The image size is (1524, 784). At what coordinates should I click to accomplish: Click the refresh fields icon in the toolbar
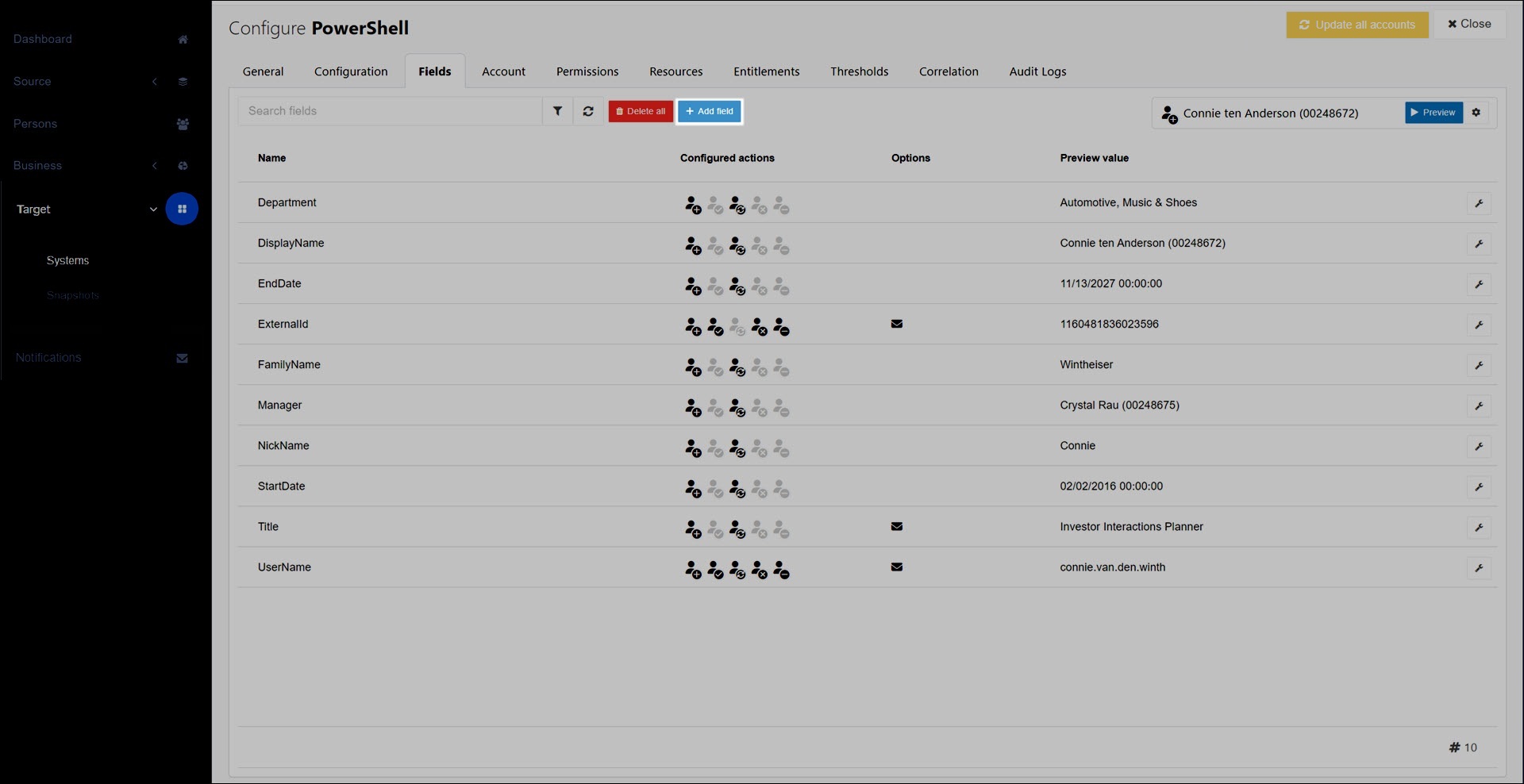tap(588, 111)
